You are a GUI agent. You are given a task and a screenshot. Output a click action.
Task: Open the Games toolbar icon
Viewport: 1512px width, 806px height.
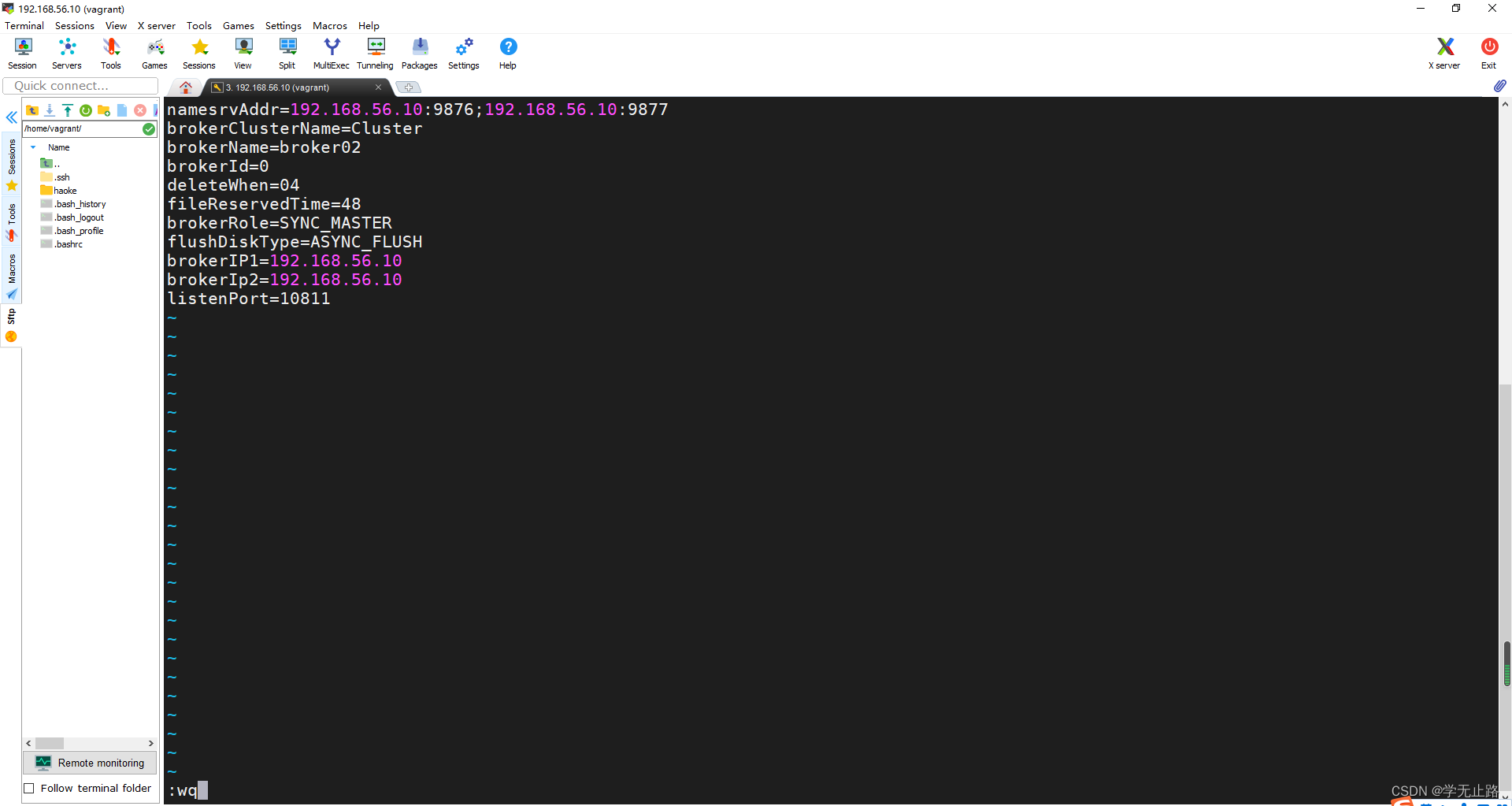tap(155, 54)
